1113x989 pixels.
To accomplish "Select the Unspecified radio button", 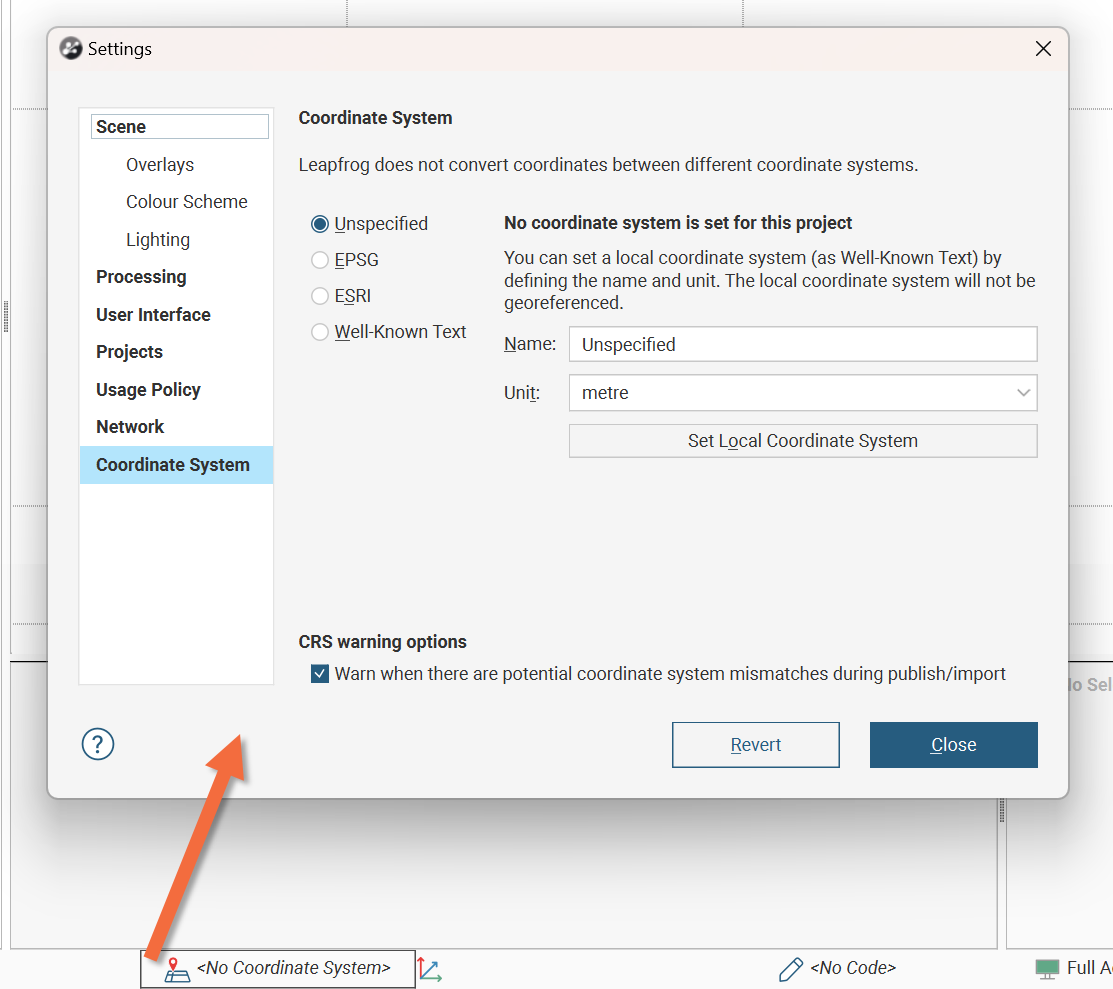I will 320,224.
